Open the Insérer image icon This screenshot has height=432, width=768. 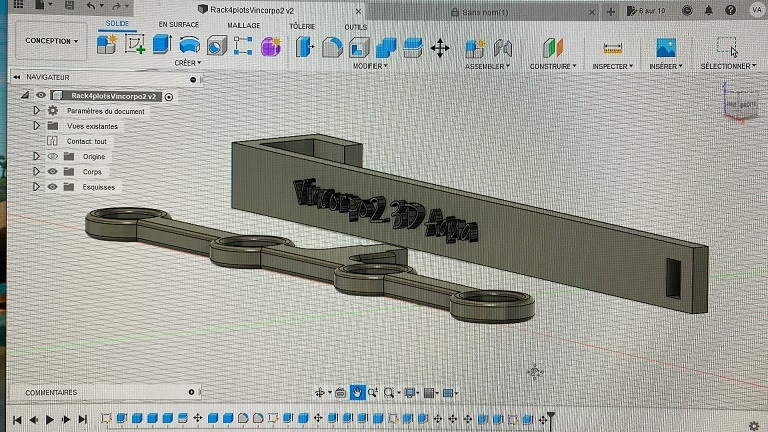coord(665,47)
